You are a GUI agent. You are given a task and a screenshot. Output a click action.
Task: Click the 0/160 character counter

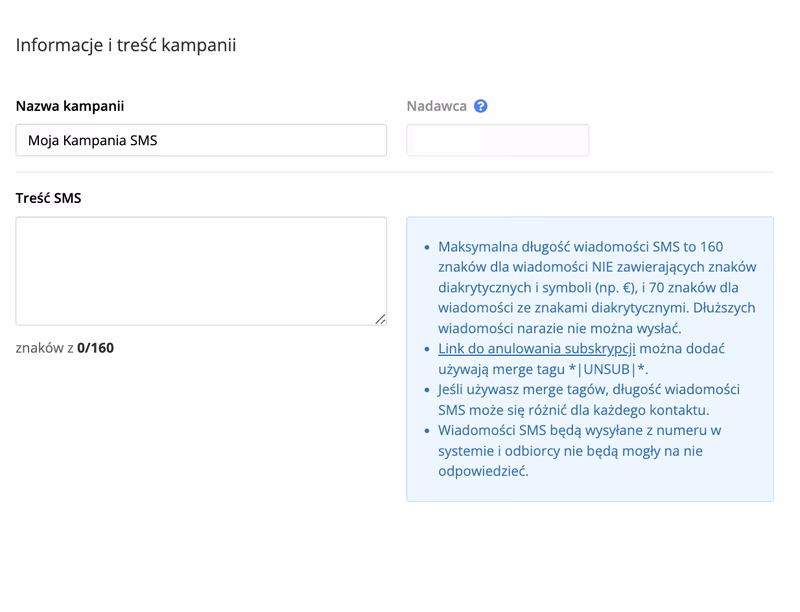(95, 349)
